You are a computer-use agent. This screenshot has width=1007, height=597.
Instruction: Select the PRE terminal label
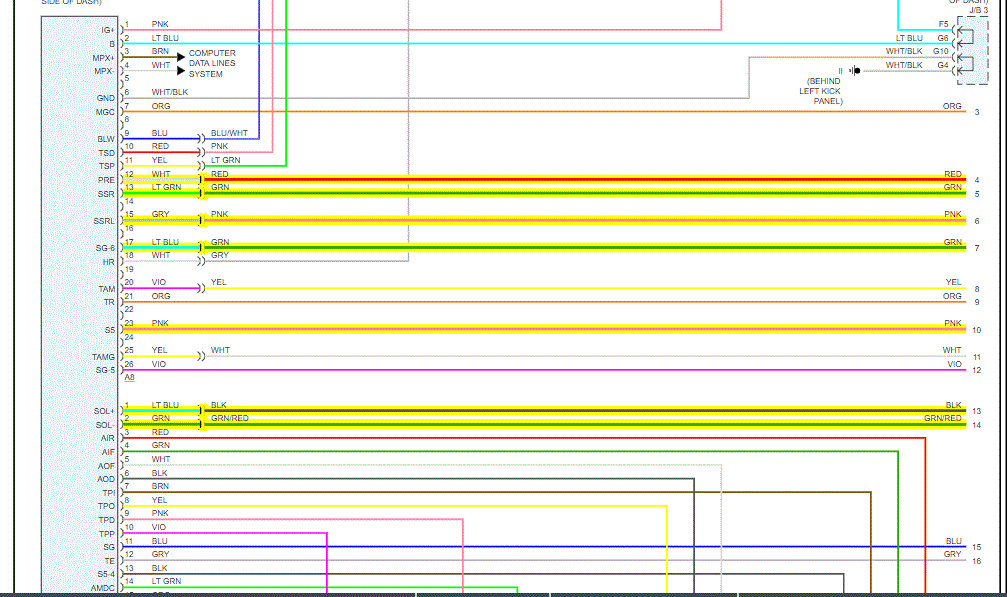pyautogui.click(x=106, y=180)
